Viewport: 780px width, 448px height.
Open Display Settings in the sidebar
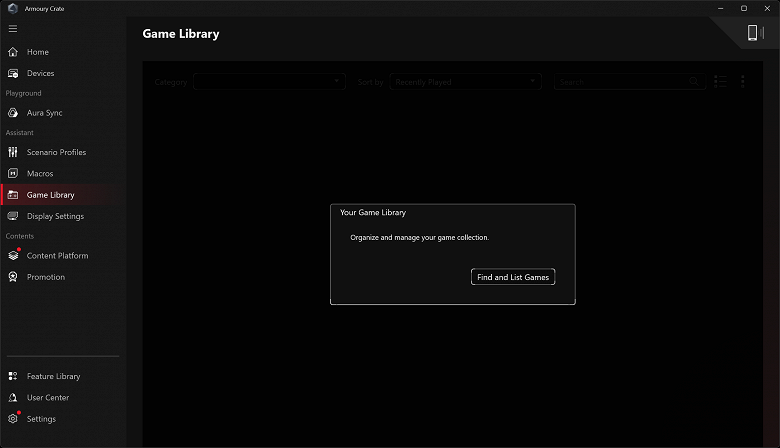click(55, 216)
